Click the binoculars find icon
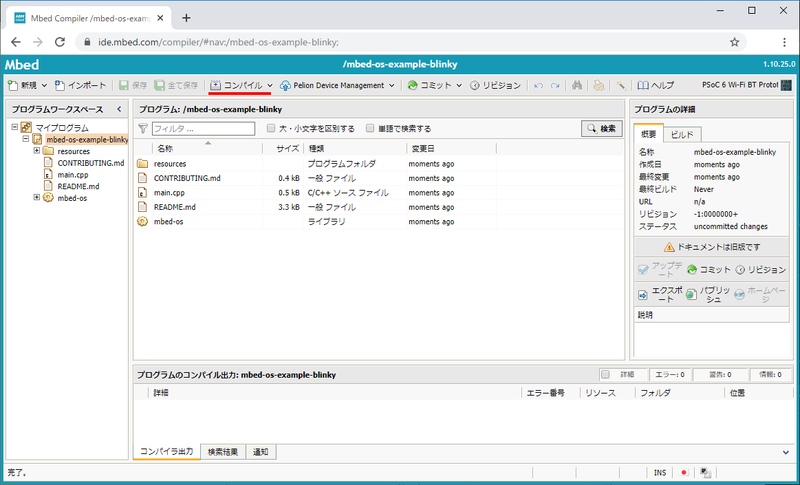 pyautogui.click(x=577, y=85)
